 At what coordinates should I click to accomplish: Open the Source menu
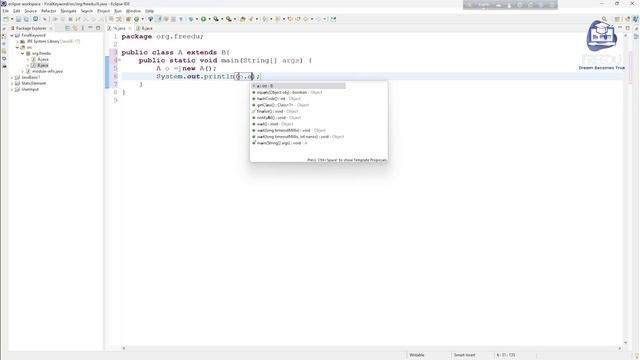pyautogui.click(x=31, y=11)
